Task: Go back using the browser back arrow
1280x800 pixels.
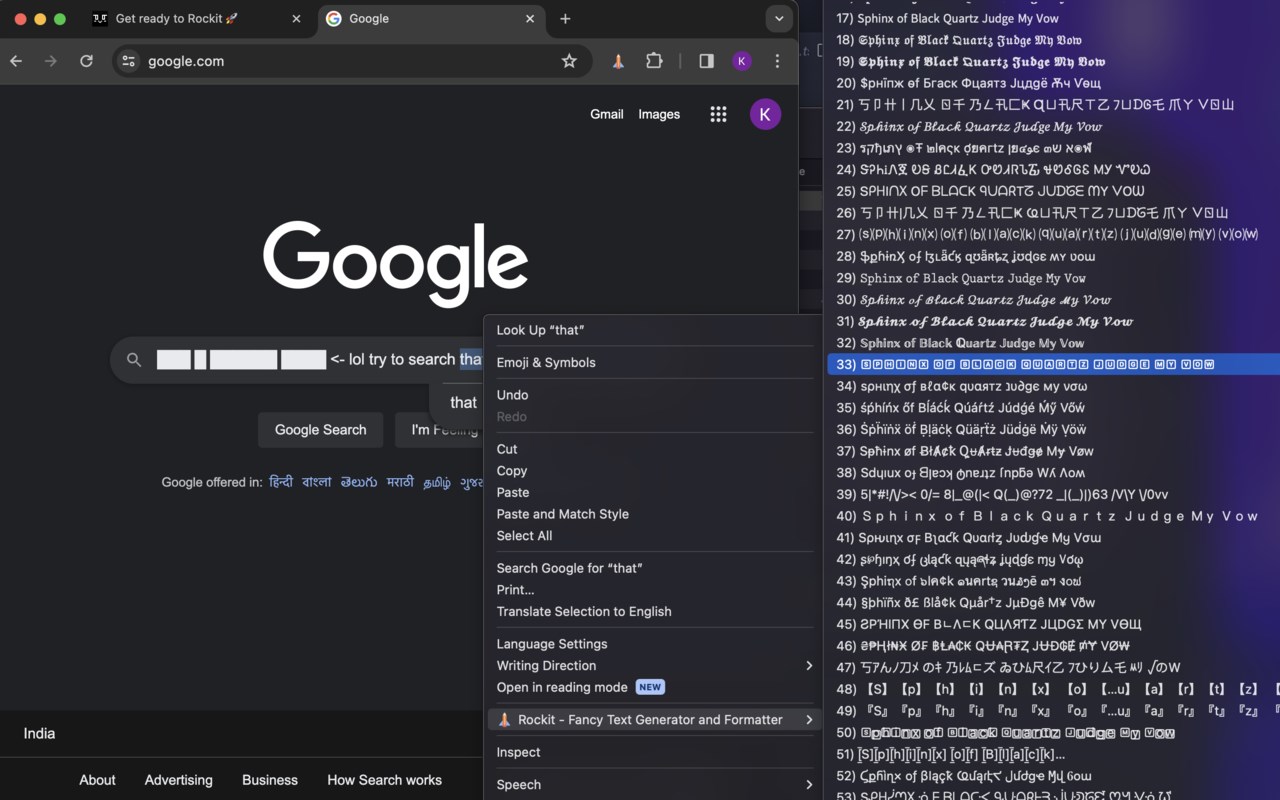Action: 16,61
